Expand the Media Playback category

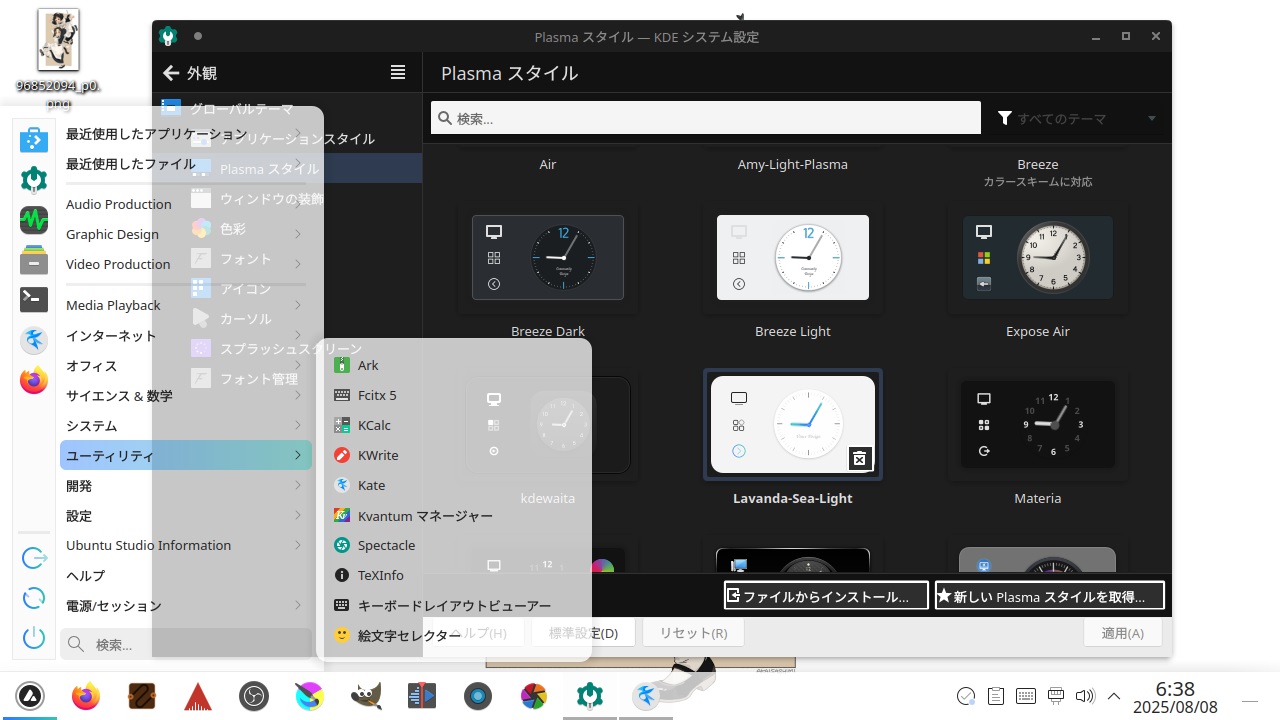(x=186, y=305)
